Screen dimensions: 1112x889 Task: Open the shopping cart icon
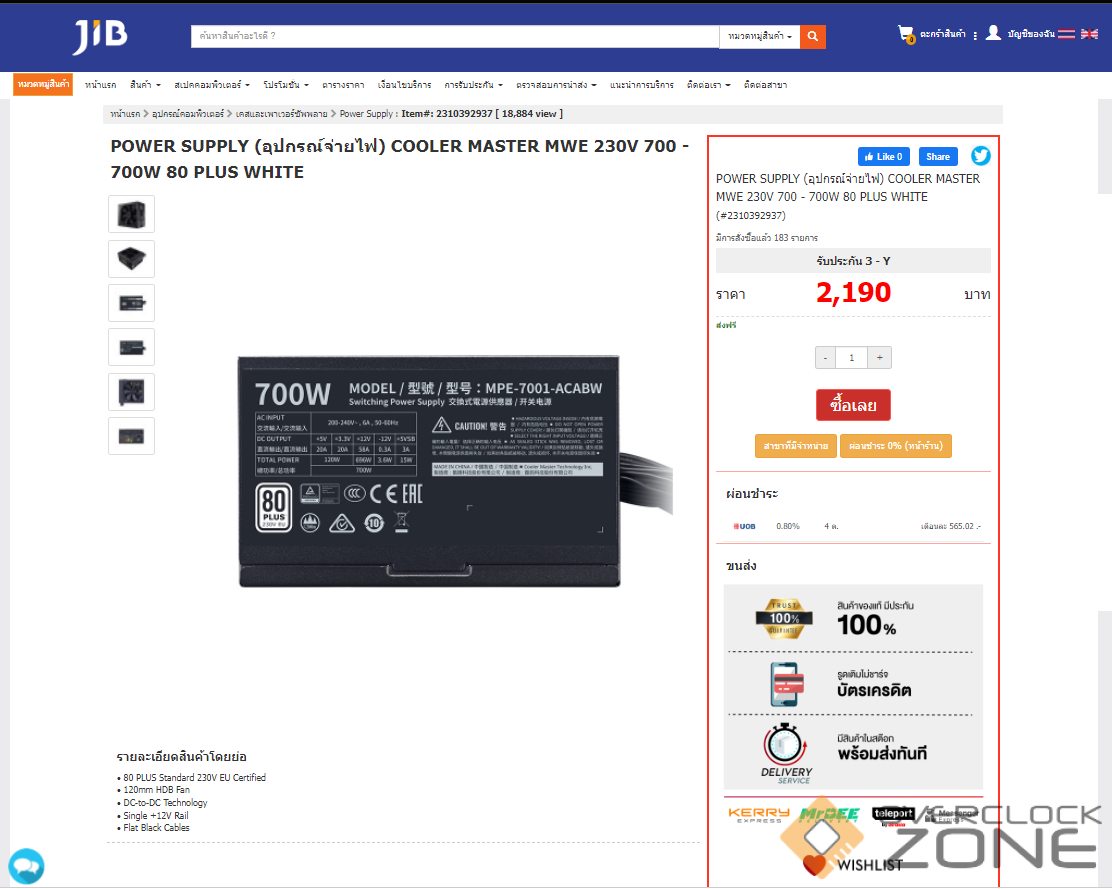point(906,34)
